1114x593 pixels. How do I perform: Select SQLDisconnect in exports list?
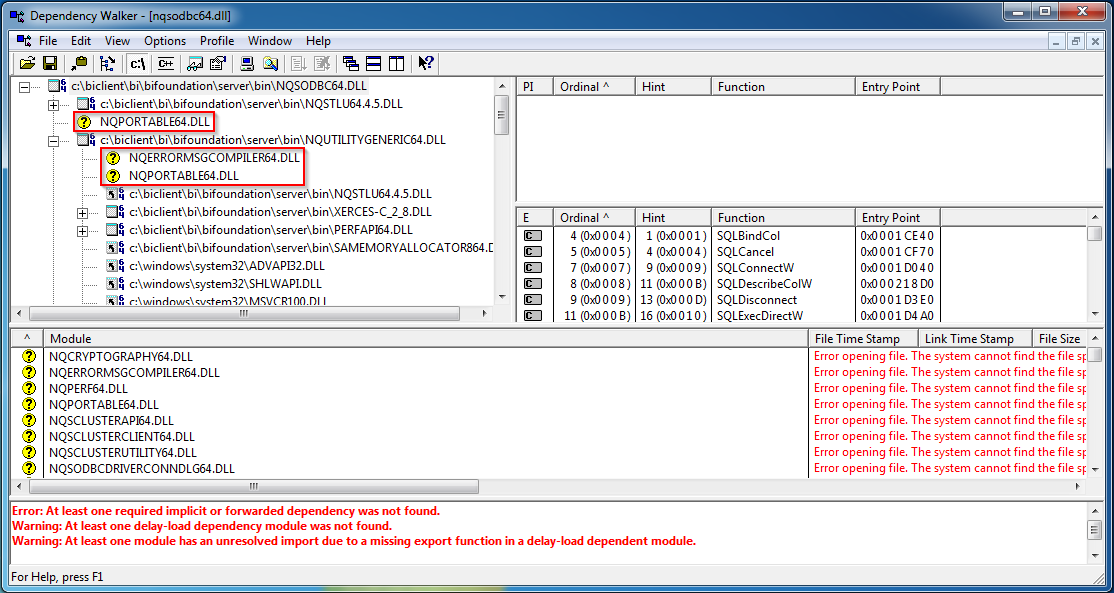(x=757, y=300)
